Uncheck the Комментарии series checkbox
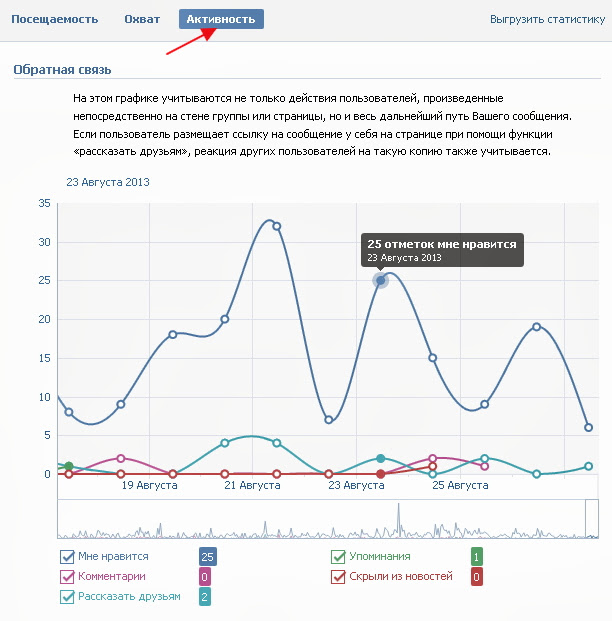The height and width of the screenshot is (621, 612). coord(67,577)
